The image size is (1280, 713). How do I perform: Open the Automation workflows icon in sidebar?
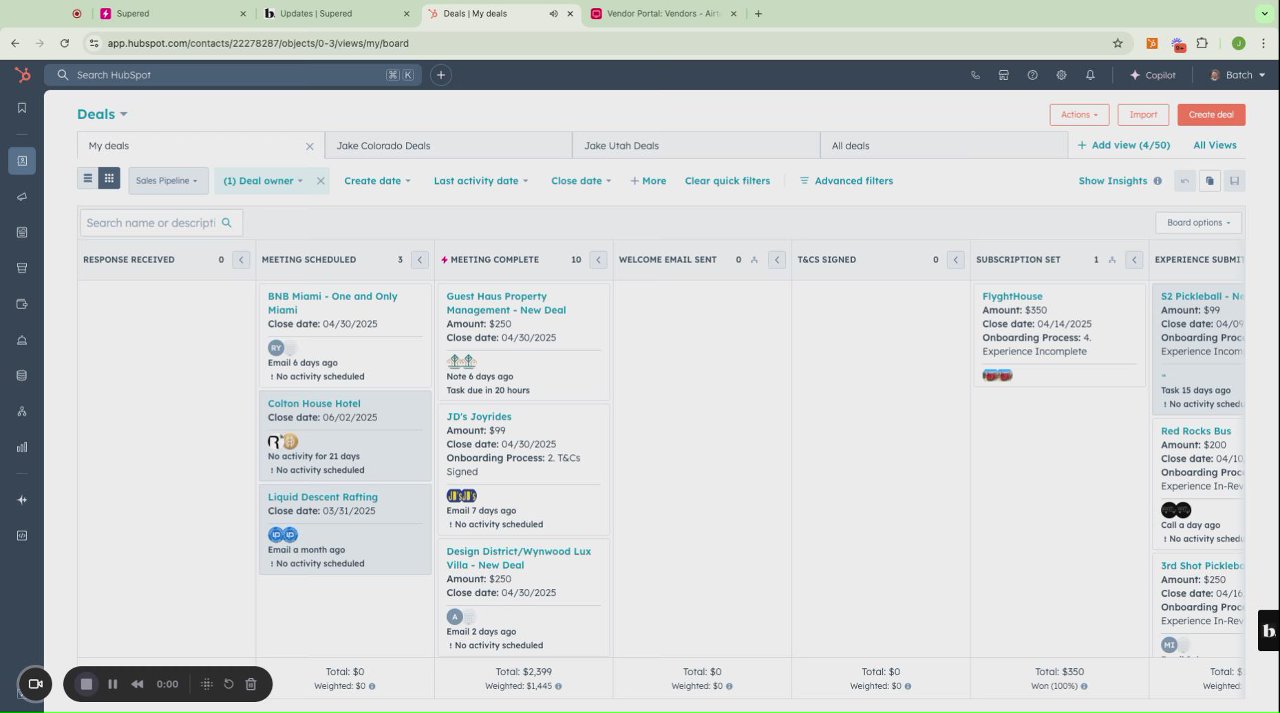pos(22,411)
